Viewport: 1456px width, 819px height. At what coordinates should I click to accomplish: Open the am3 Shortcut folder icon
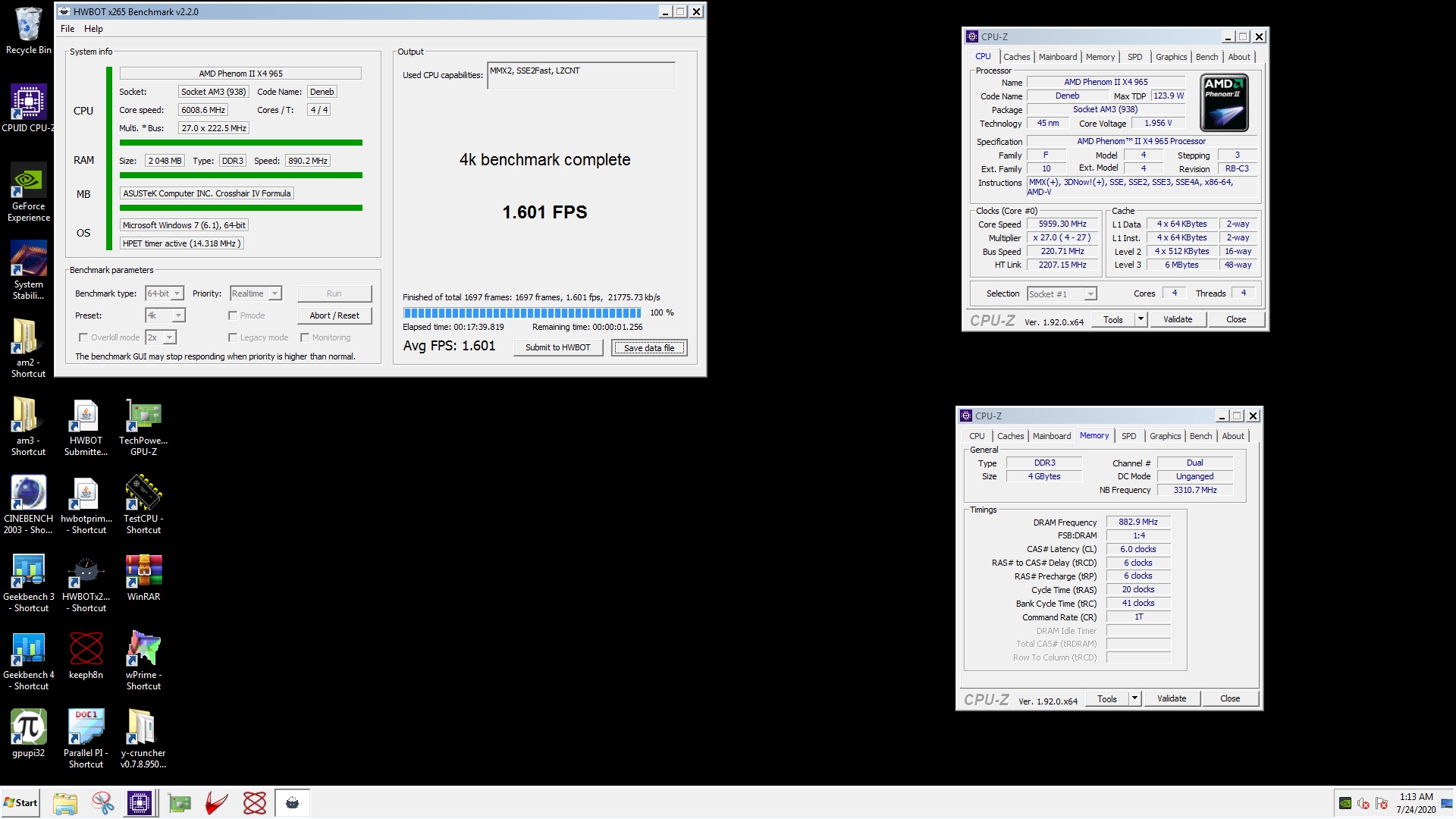pyautogui.click(x=28, y=426)
